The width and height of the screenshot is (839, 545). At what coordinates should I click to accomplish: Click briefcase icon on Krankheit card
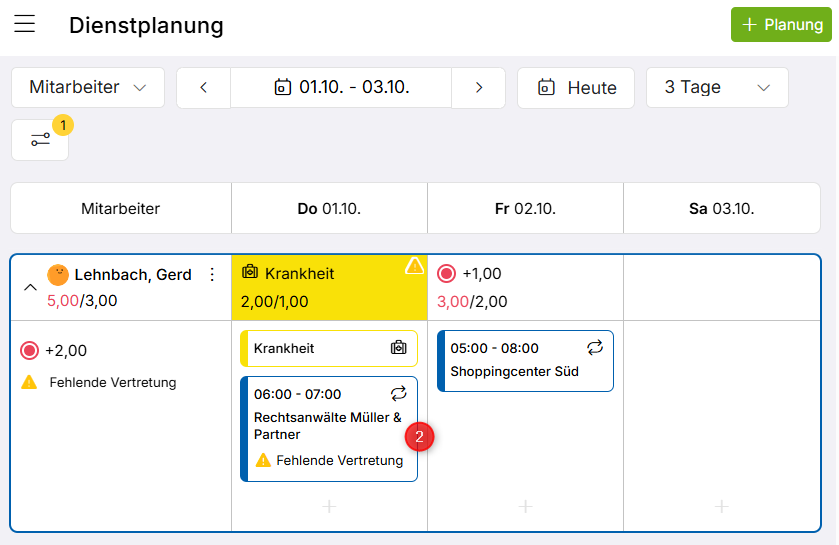coord(399,348)
